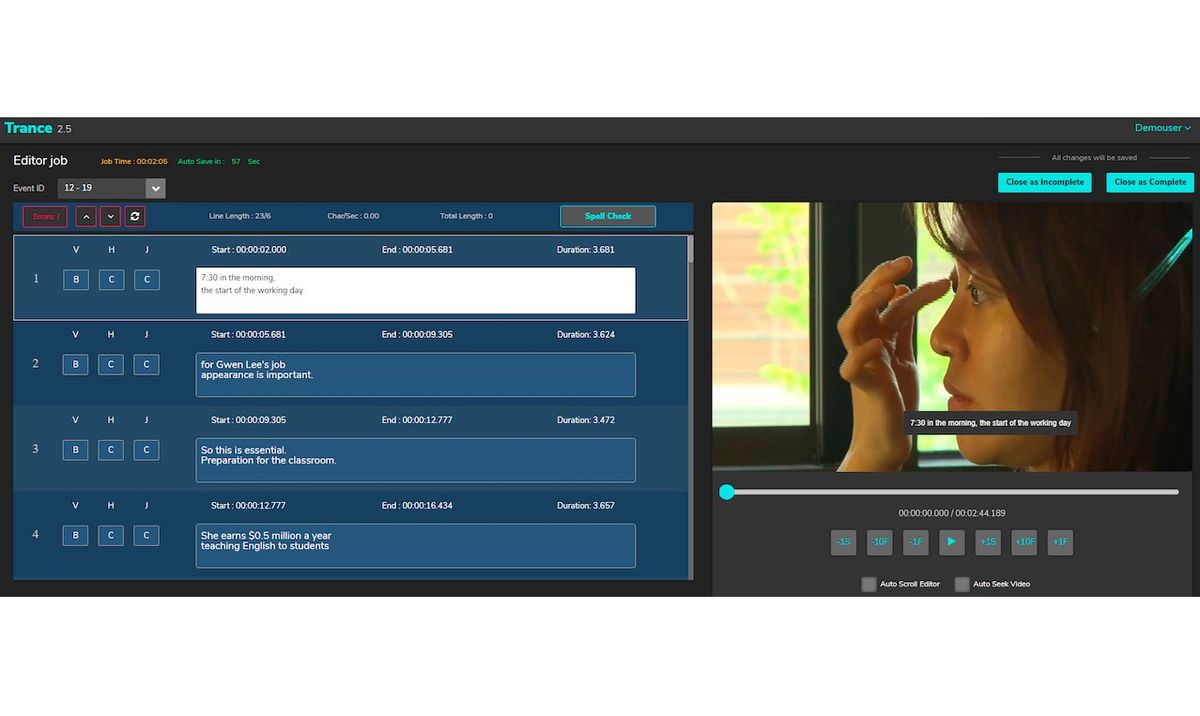
Task: Step back one frame with the -1F control
Action: pyautogui.click(x=915, y=542)
